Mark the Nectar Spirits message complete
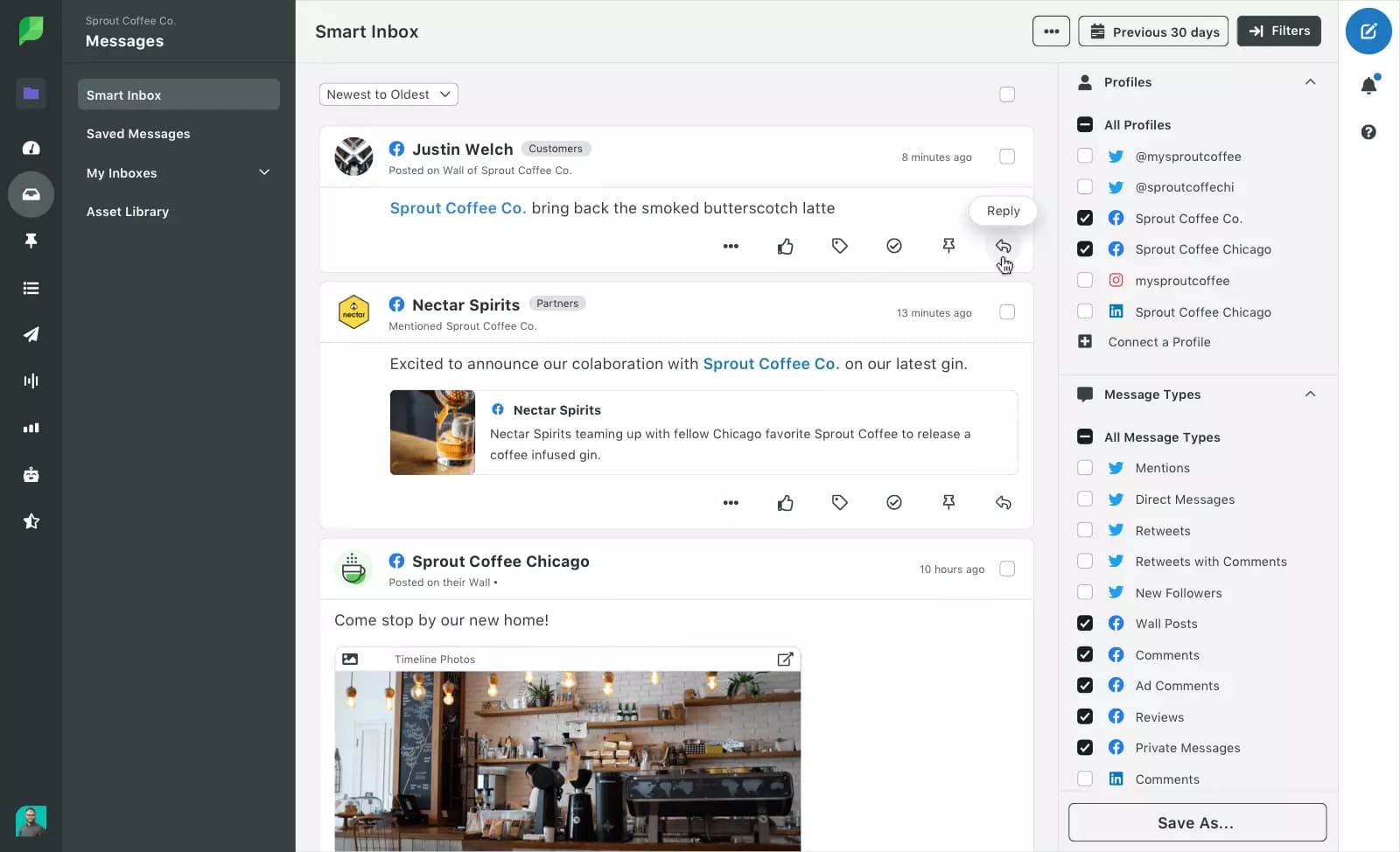 pyautogui.click(x=893, y=502)
